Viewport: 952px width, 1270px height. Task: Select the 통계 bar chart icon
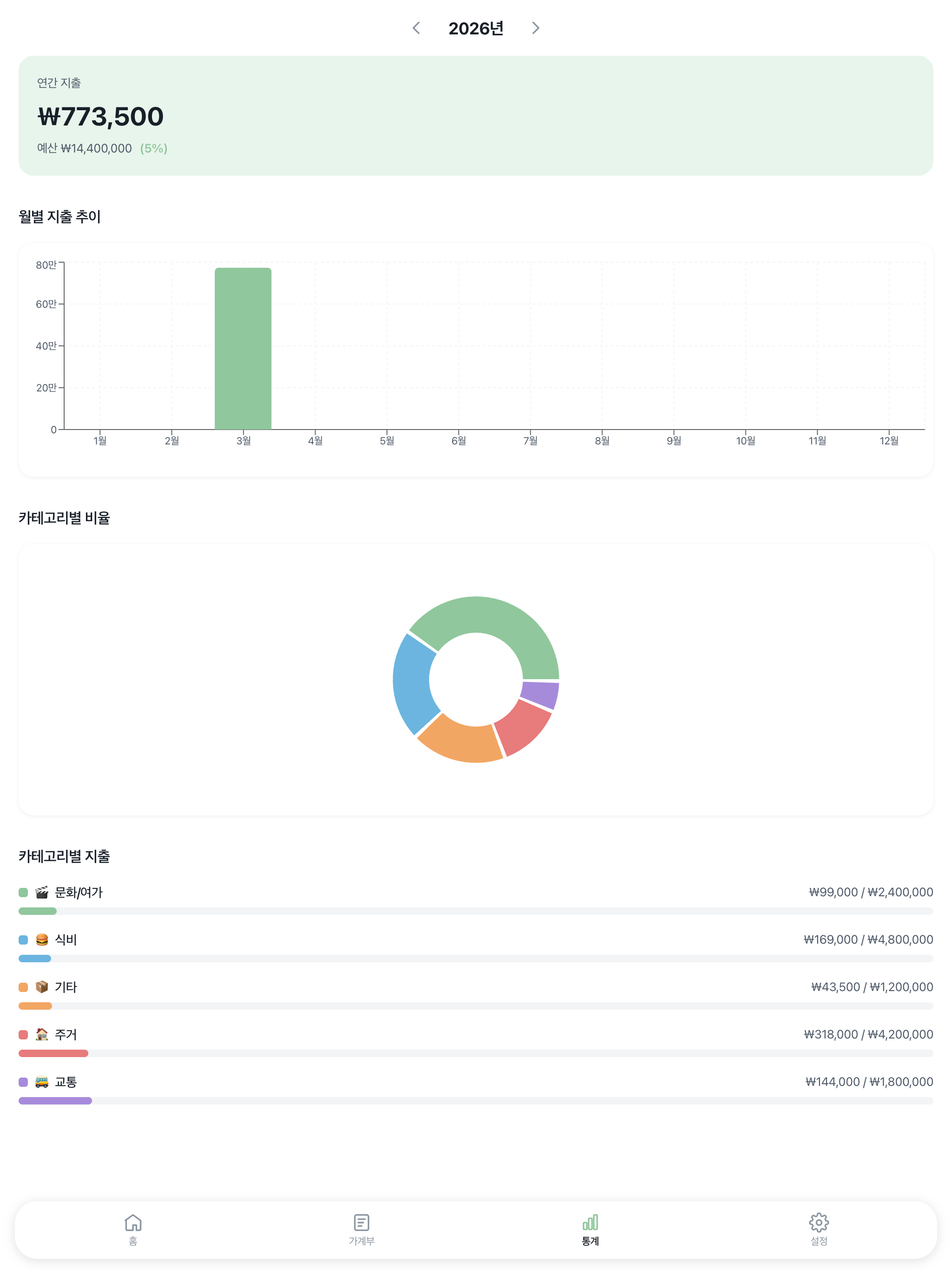590,1222
